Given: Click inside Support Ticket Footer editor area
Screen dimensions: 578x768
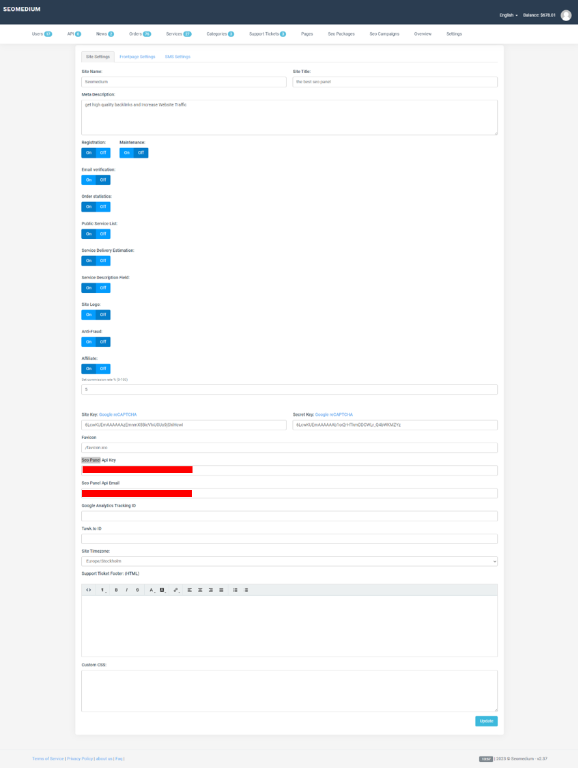Looking at the screenshot, I should pos(289,626).
